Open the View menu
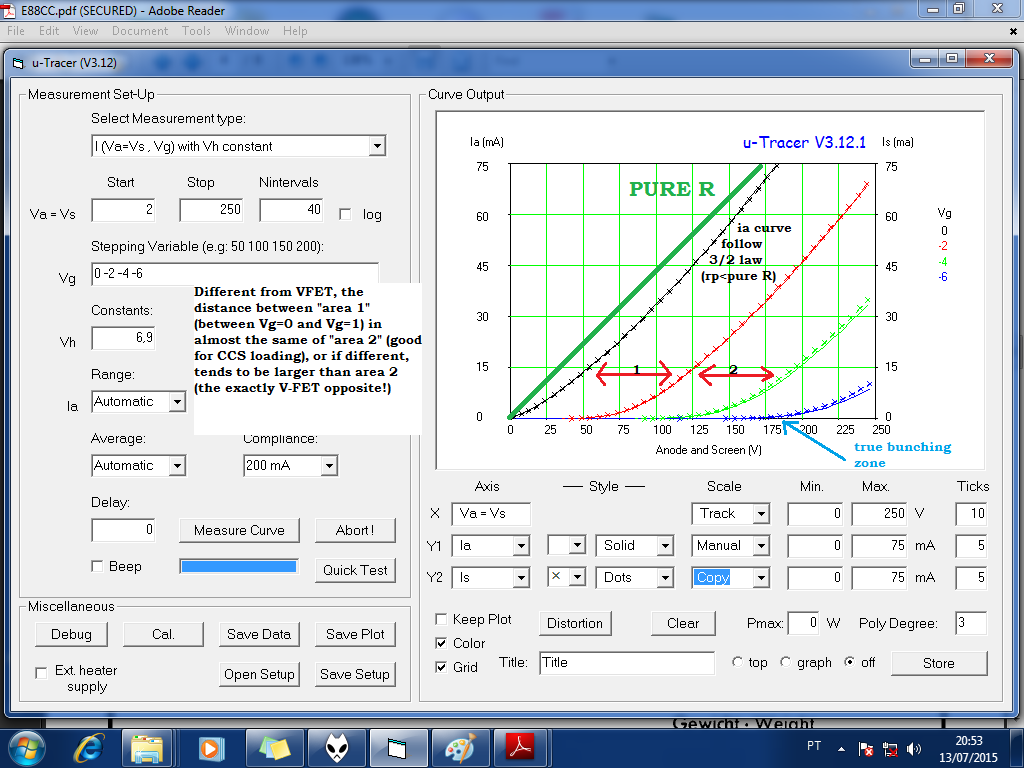The image size is (1024, 768). (x=85, y=31)
